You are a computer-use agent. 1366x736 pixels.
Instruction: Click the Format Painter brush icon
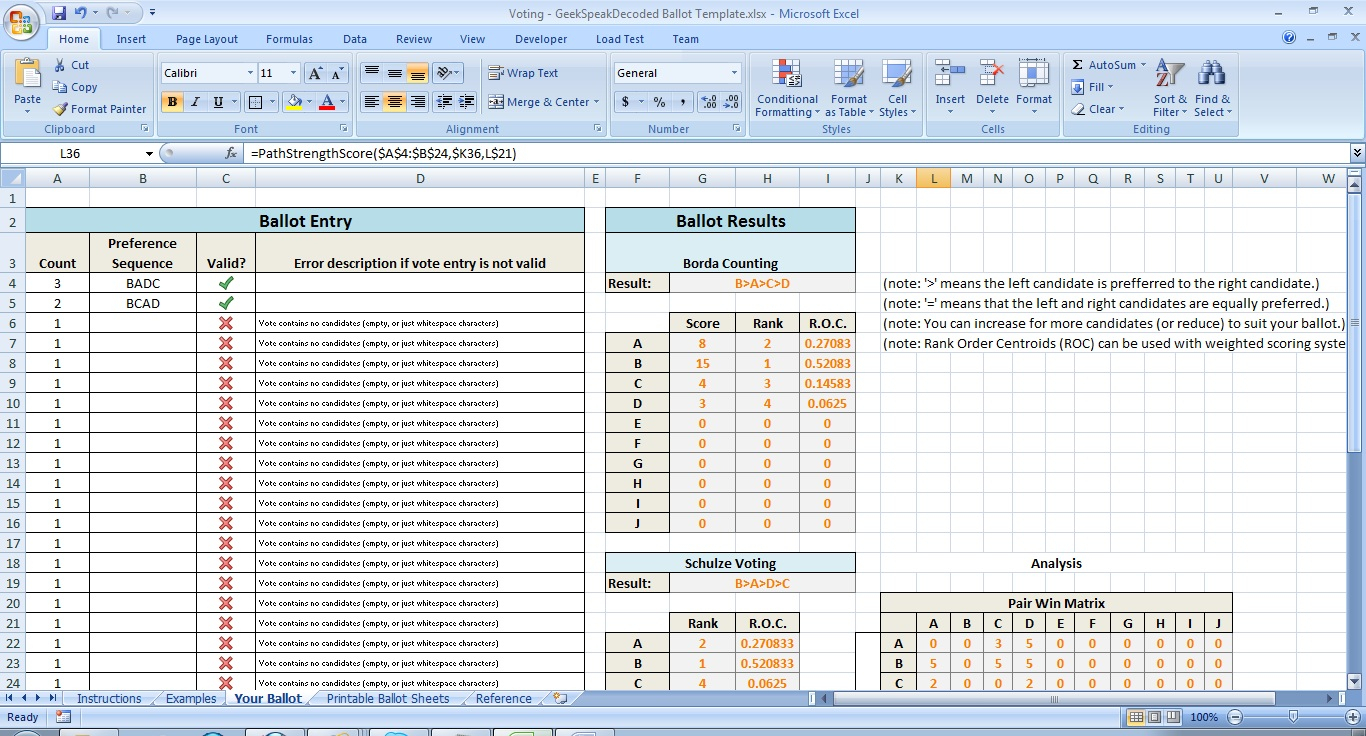(61, 109)
